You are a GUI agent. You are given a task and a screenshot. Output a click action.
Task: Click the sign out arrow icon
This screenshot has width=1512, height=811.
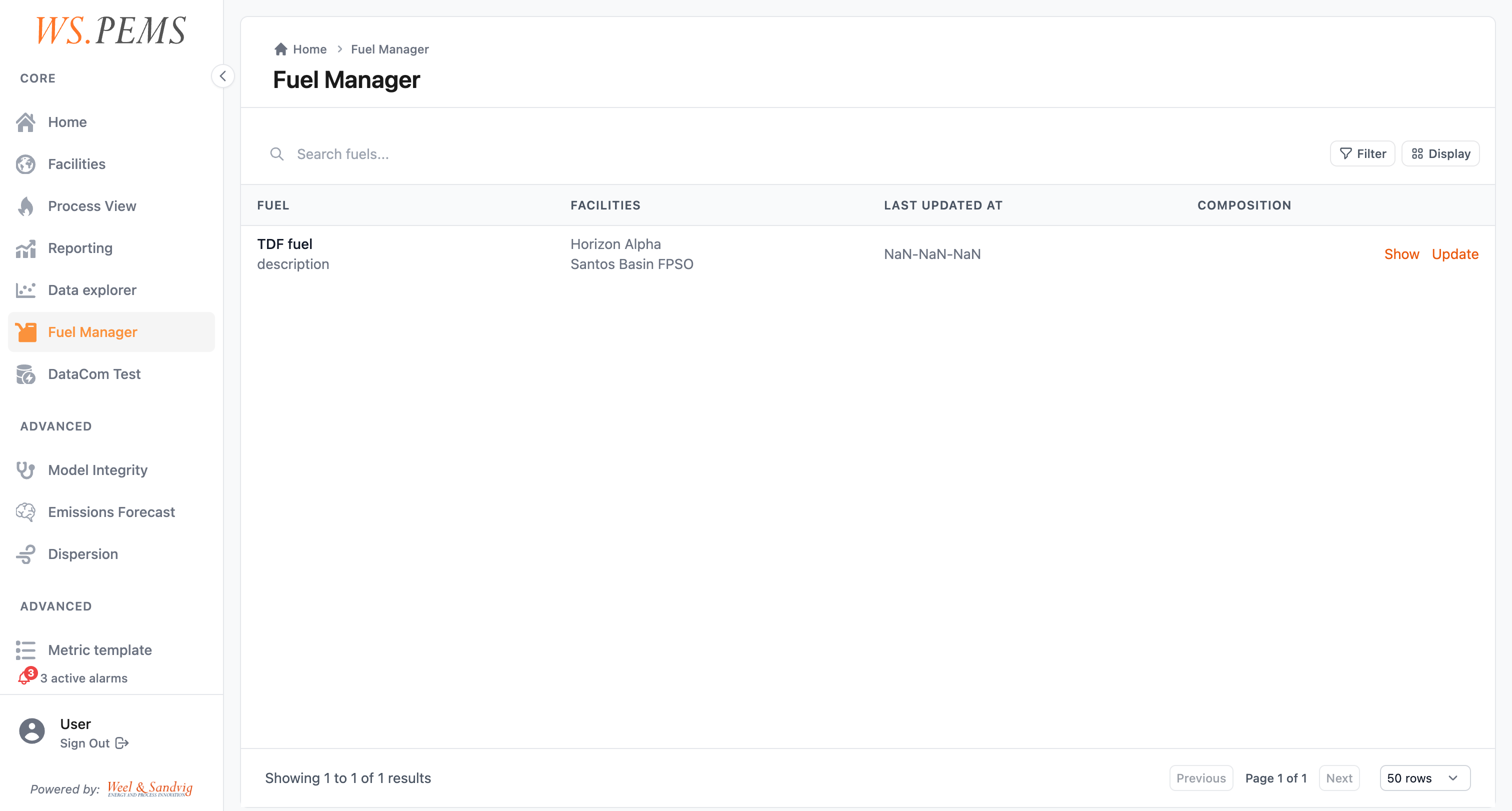122,743
